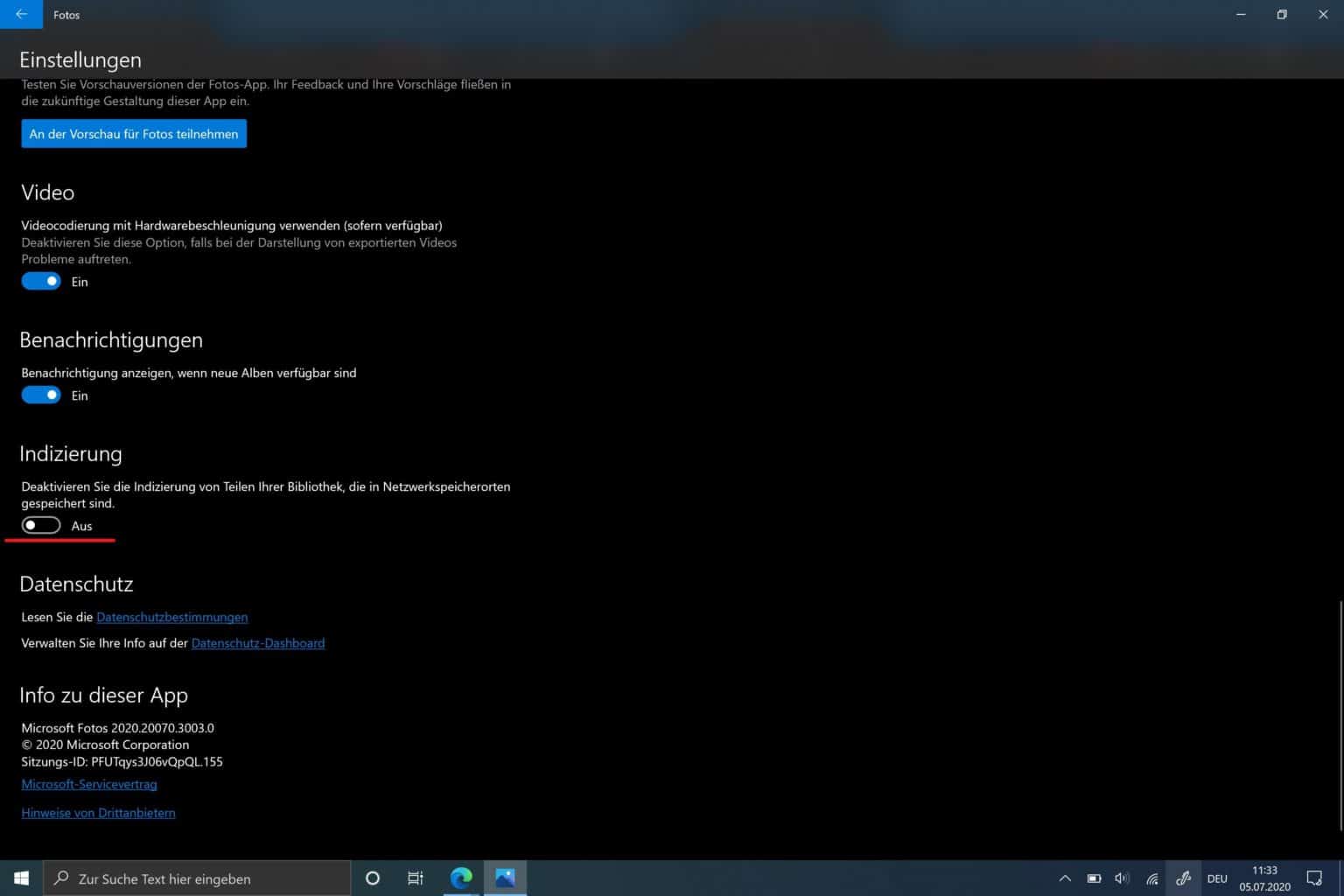Open the Windows Ink Workspace tray icon
1344x896 pixels.
tap(1183, 878)
